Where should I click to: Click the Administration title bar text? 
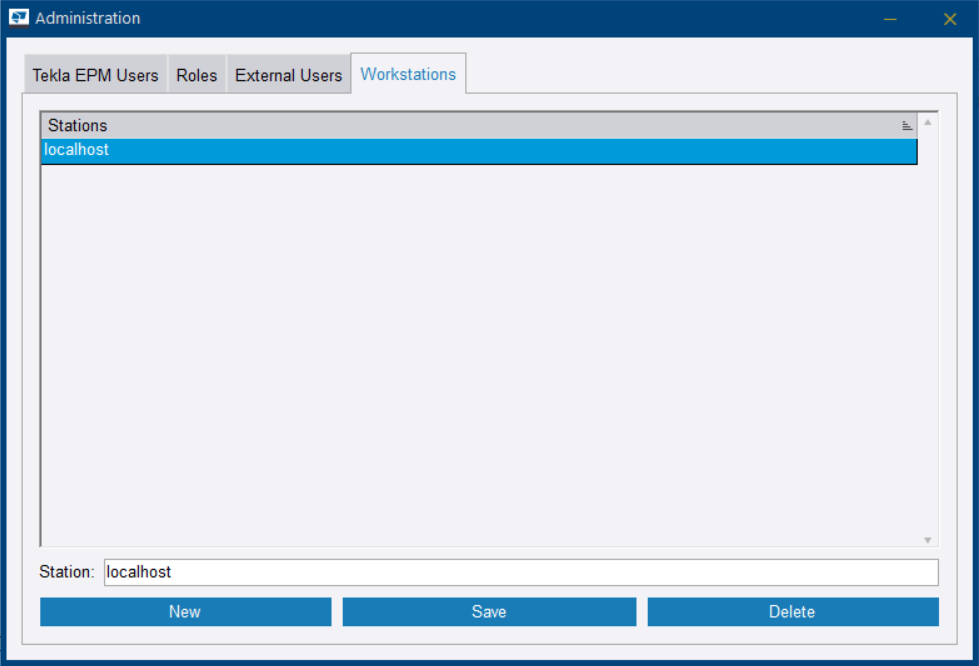[x=90, y=18]
